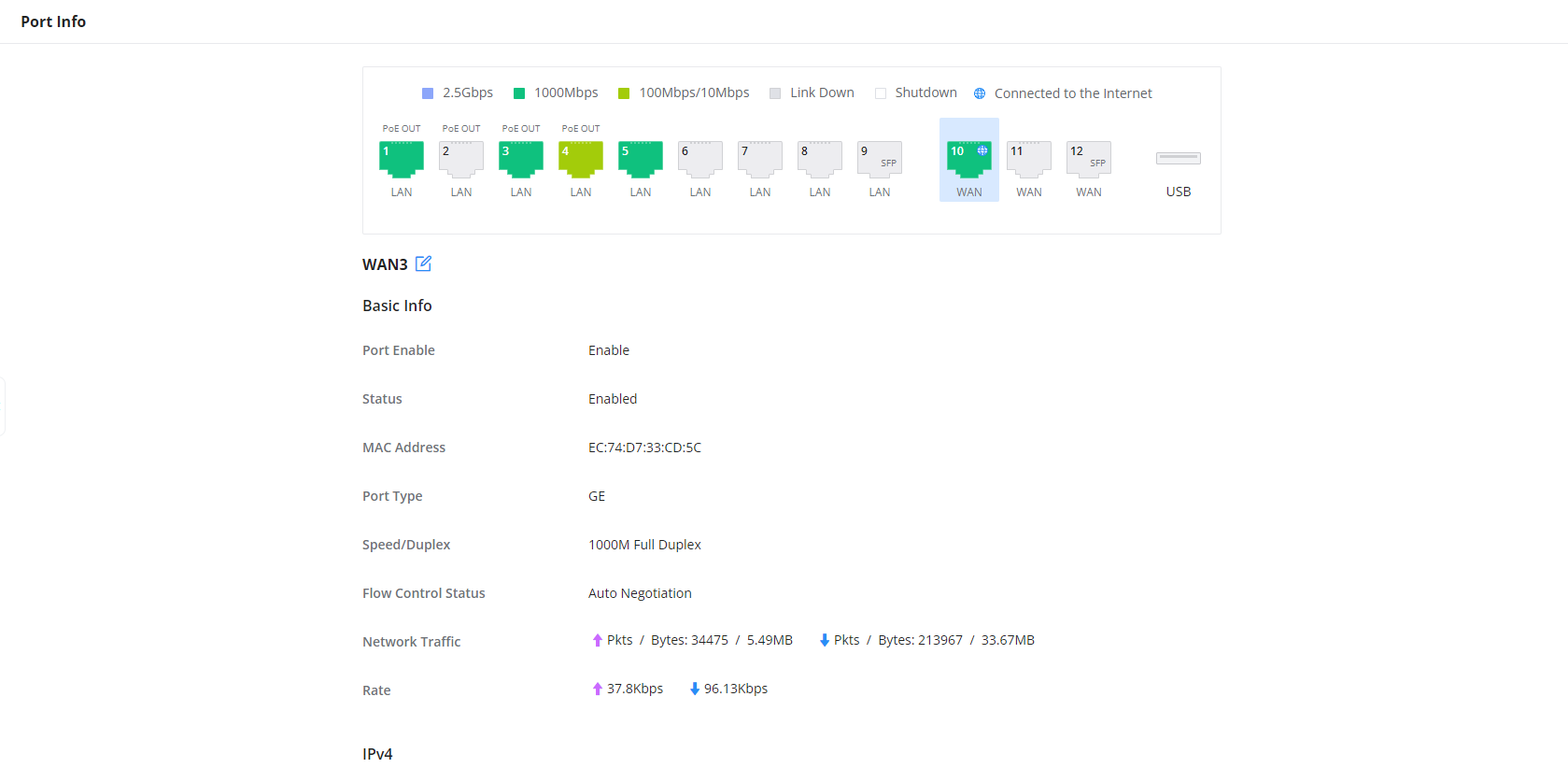The width and height of the screenshot is (1568, 782).
Task: Expand the collapsed left side panel handle
Action: pyautogui.click(x=3, y=406)
